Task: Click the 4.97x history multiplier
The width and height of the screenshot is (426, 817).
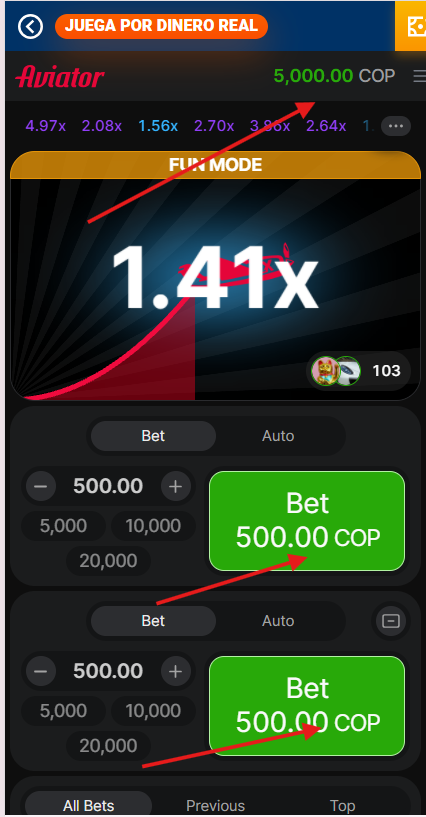Action: [x=46, y=126]
